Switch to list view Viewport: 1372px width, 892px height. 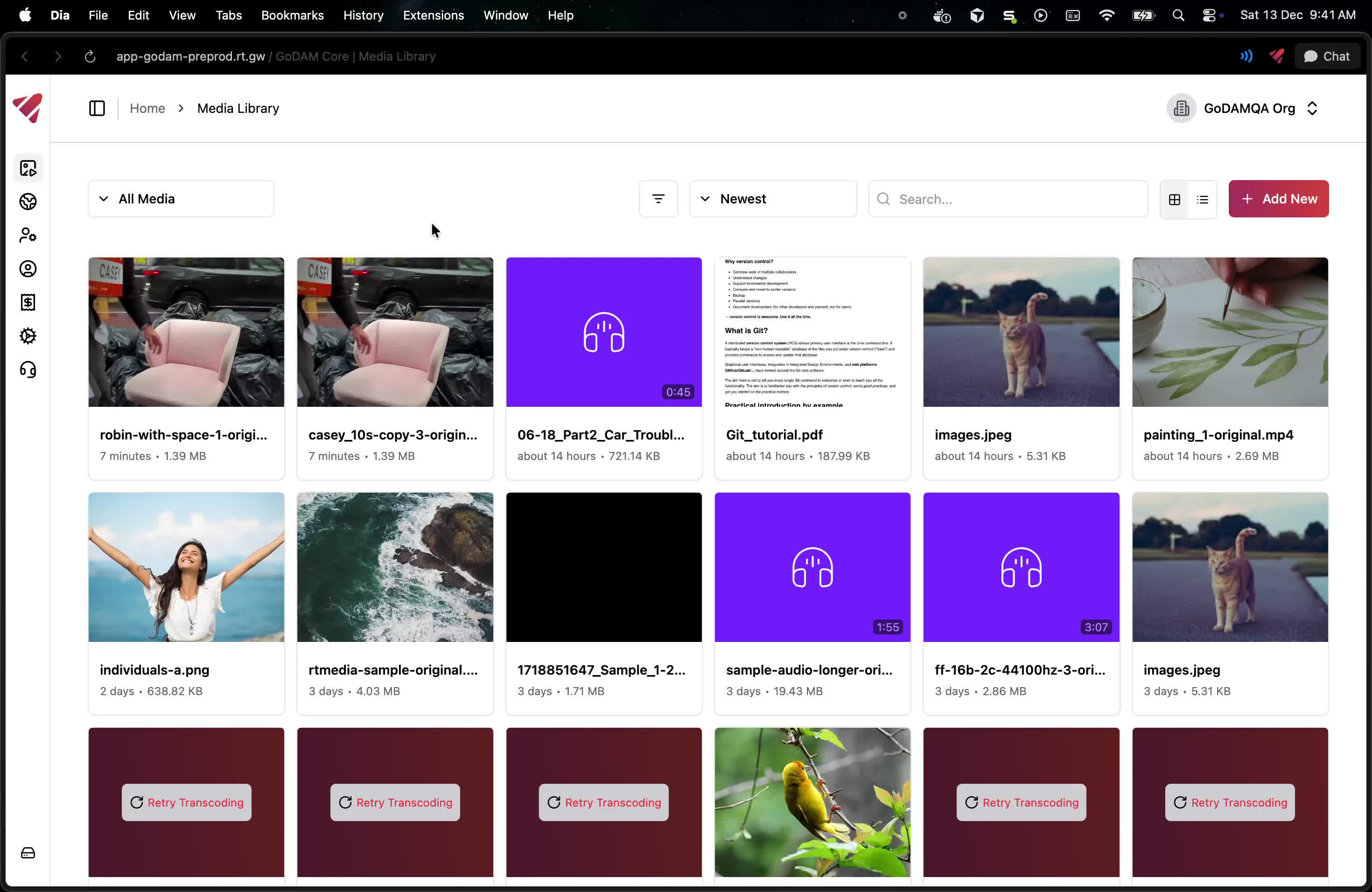tap(1203, 199)
